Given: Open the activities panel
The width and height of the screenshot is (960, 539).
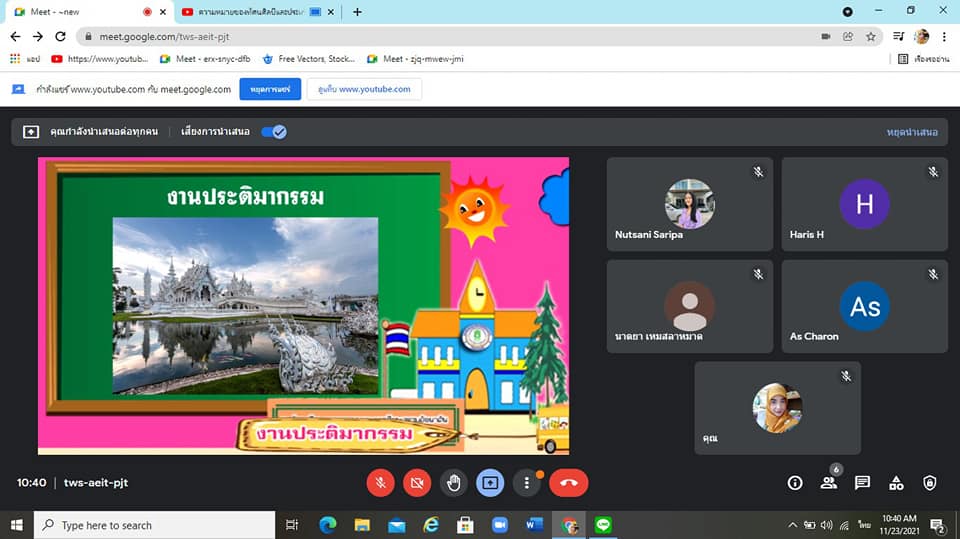Looking at the screenshot, I should [x=896, y=483].
